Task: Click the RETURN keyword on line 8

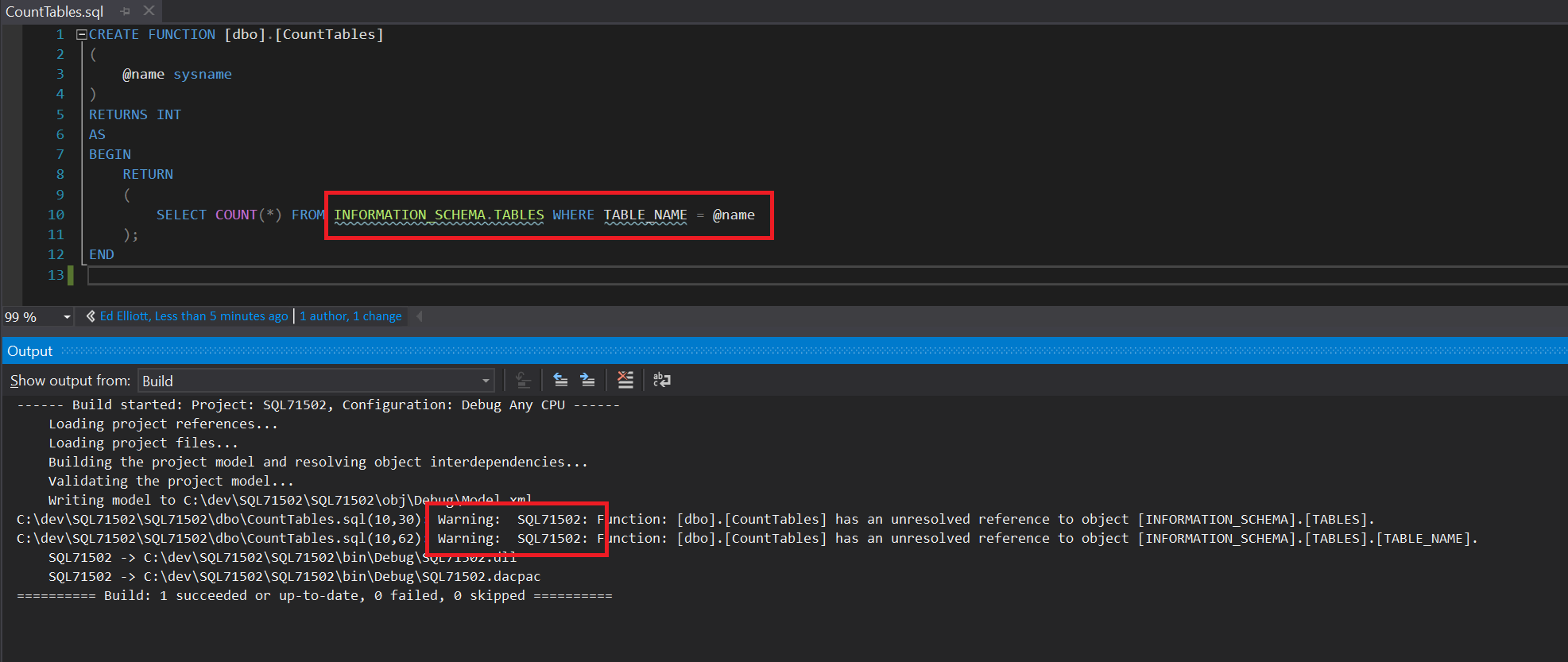Action: tap(148, 175)
